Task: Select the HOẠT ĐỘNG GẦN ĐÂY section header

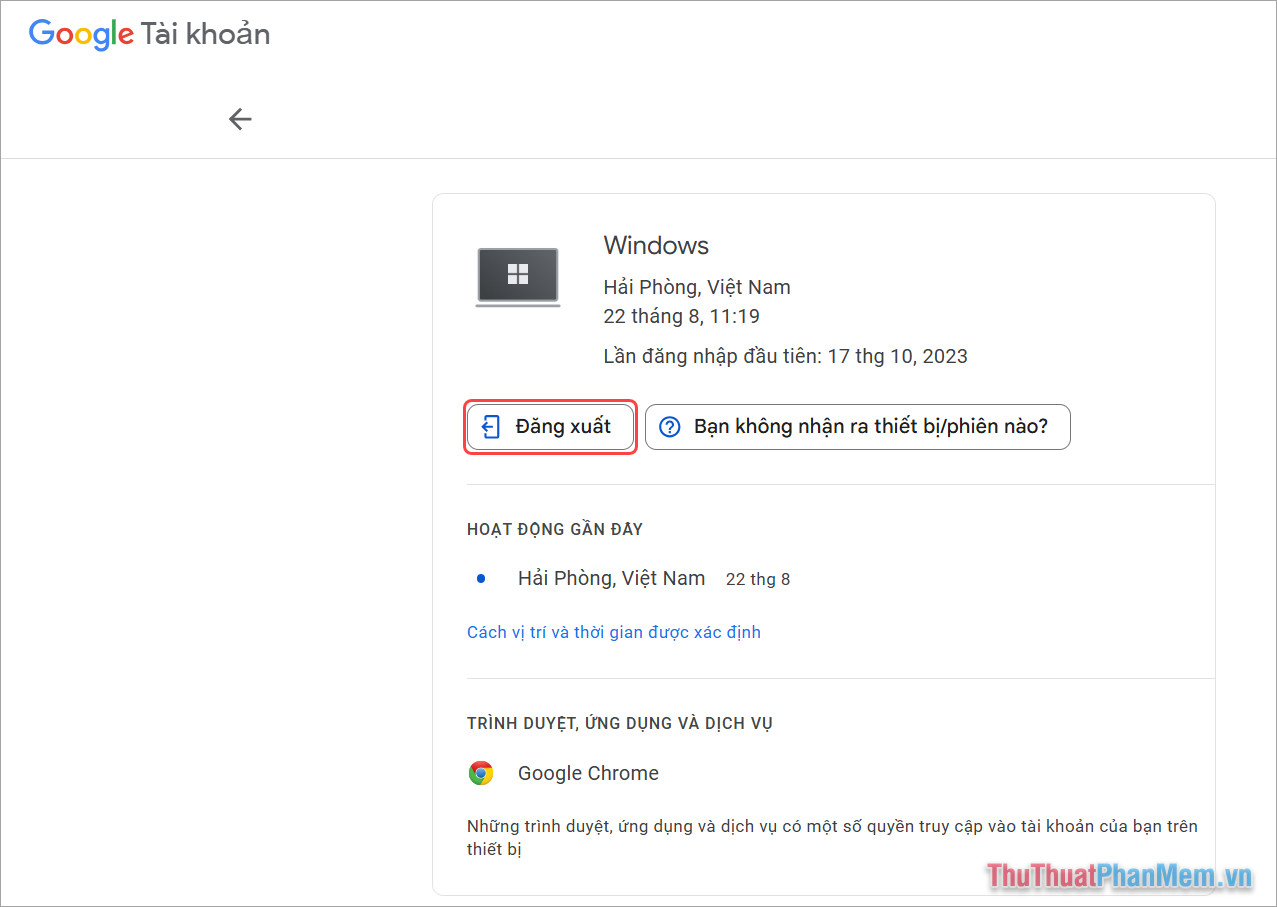Action: (x=554, y=528)
